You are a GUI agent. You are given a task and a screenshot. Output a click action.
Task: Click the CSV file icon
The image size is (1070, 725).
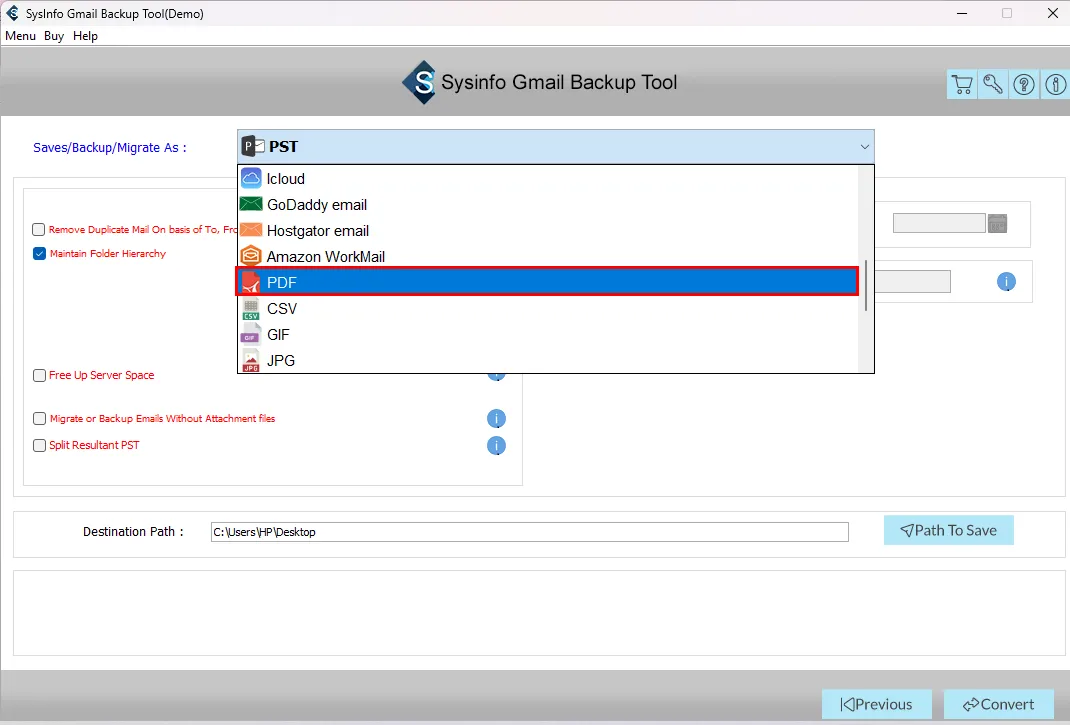251,309
